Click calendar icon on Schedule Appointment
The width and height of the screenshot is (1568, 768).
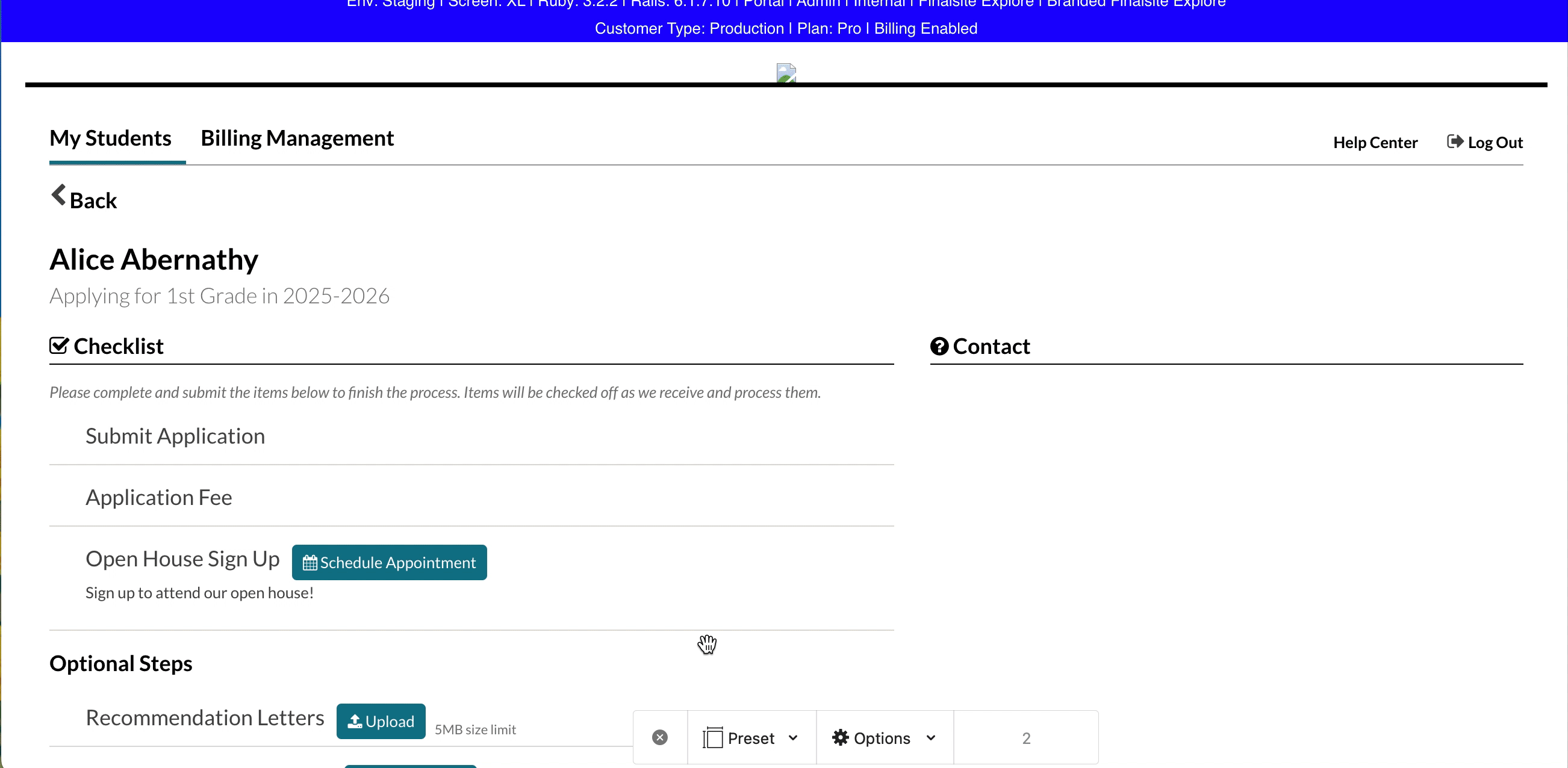click(x=310, y=563)
